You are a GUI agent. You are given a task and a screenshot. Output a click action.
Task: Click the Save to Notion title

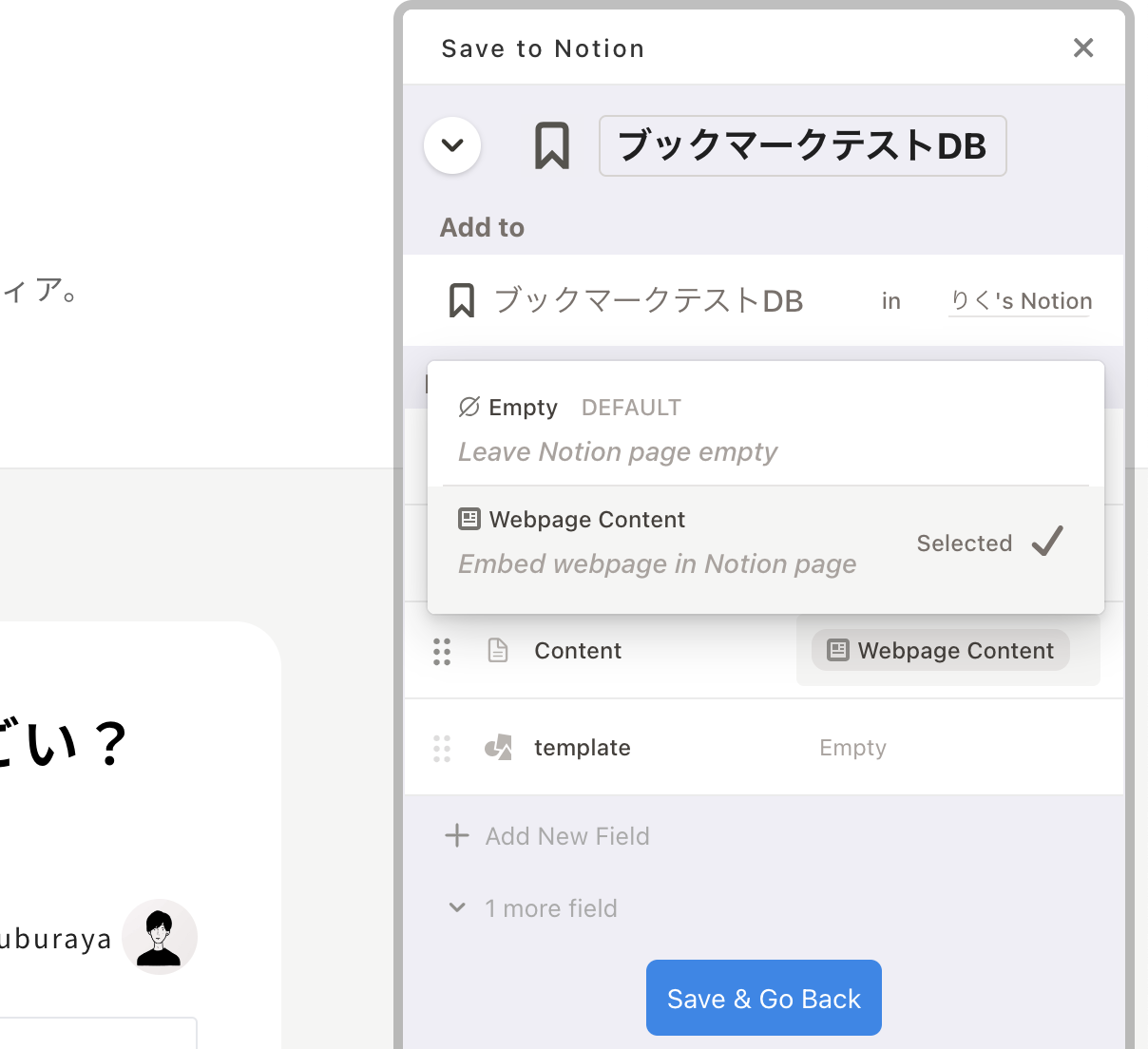click(543, 48)
